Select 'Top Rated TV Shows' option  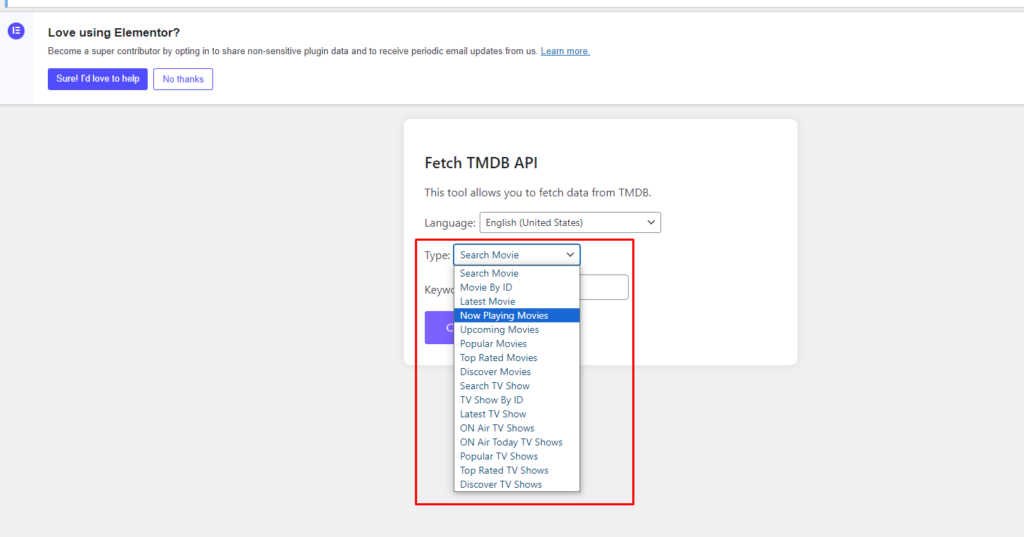tap(517, 470)
